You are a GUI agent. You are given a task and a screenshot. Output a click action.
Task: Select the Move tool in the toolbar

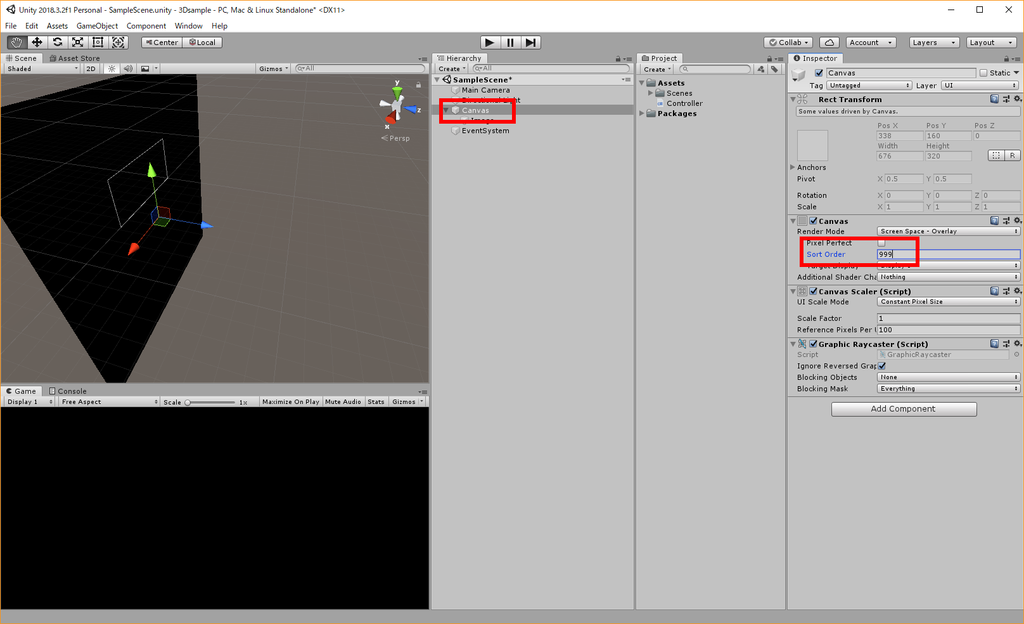click(37, 42)
